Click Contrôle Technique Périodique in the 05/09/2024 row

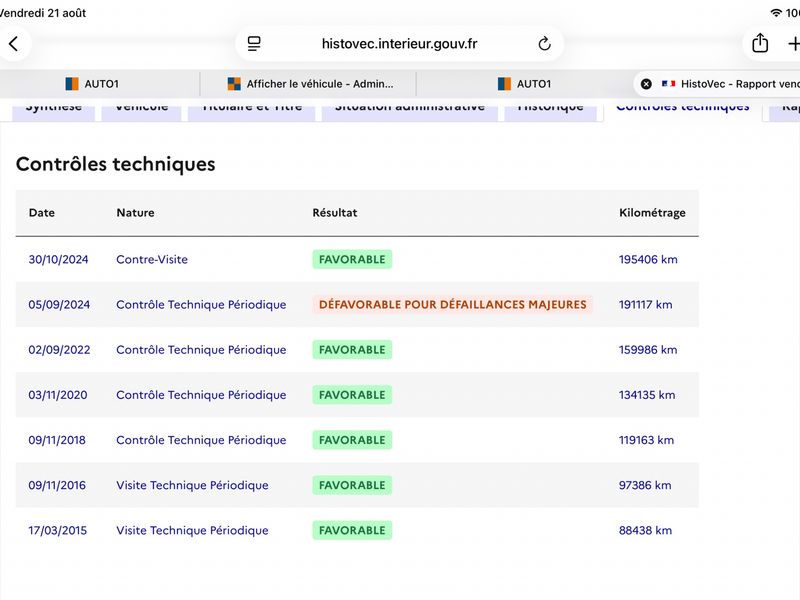coord(201,305)
